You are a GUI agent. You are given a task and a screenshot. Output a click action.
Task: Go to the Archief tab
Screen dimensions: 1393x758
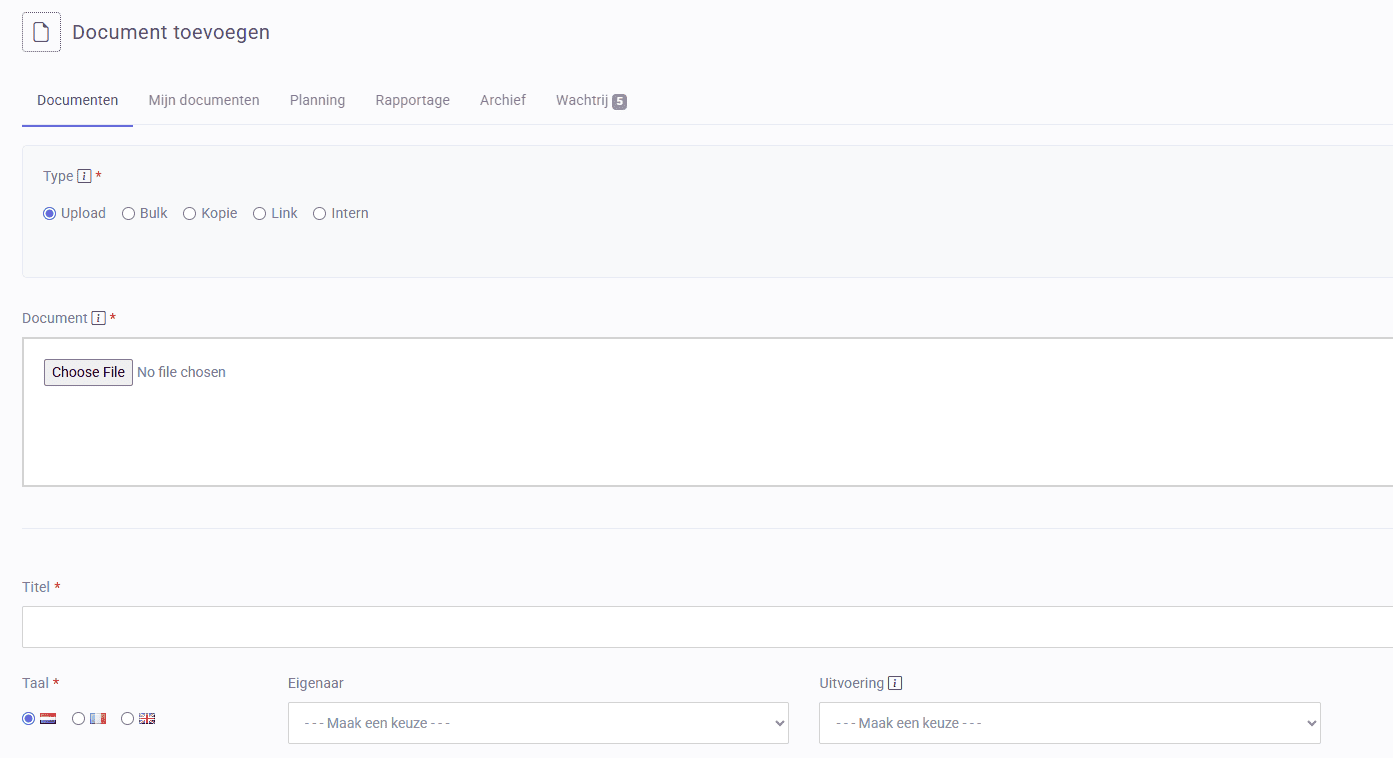click(x=503, y=100)
